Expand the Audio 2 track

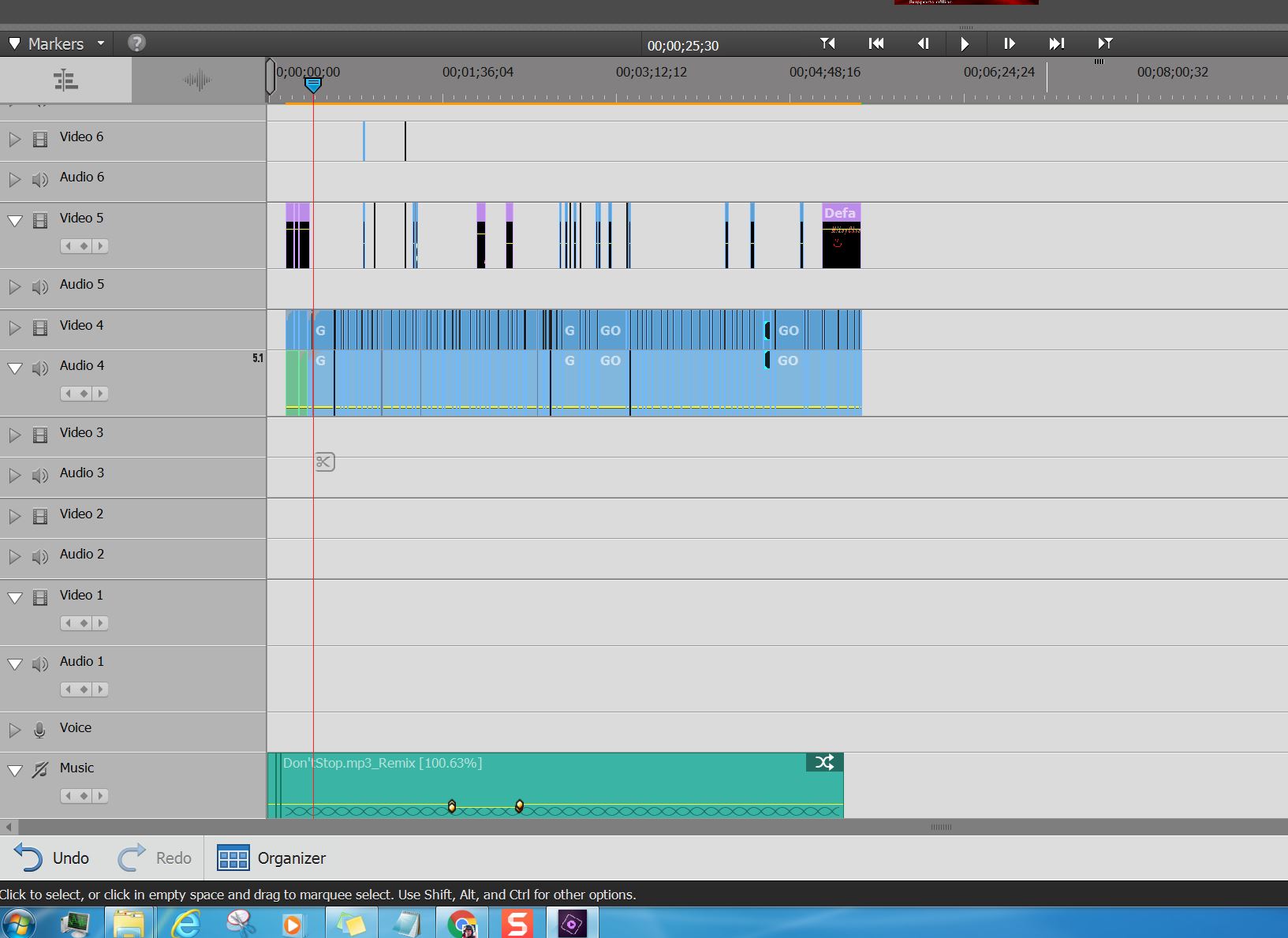pos(14,556)
